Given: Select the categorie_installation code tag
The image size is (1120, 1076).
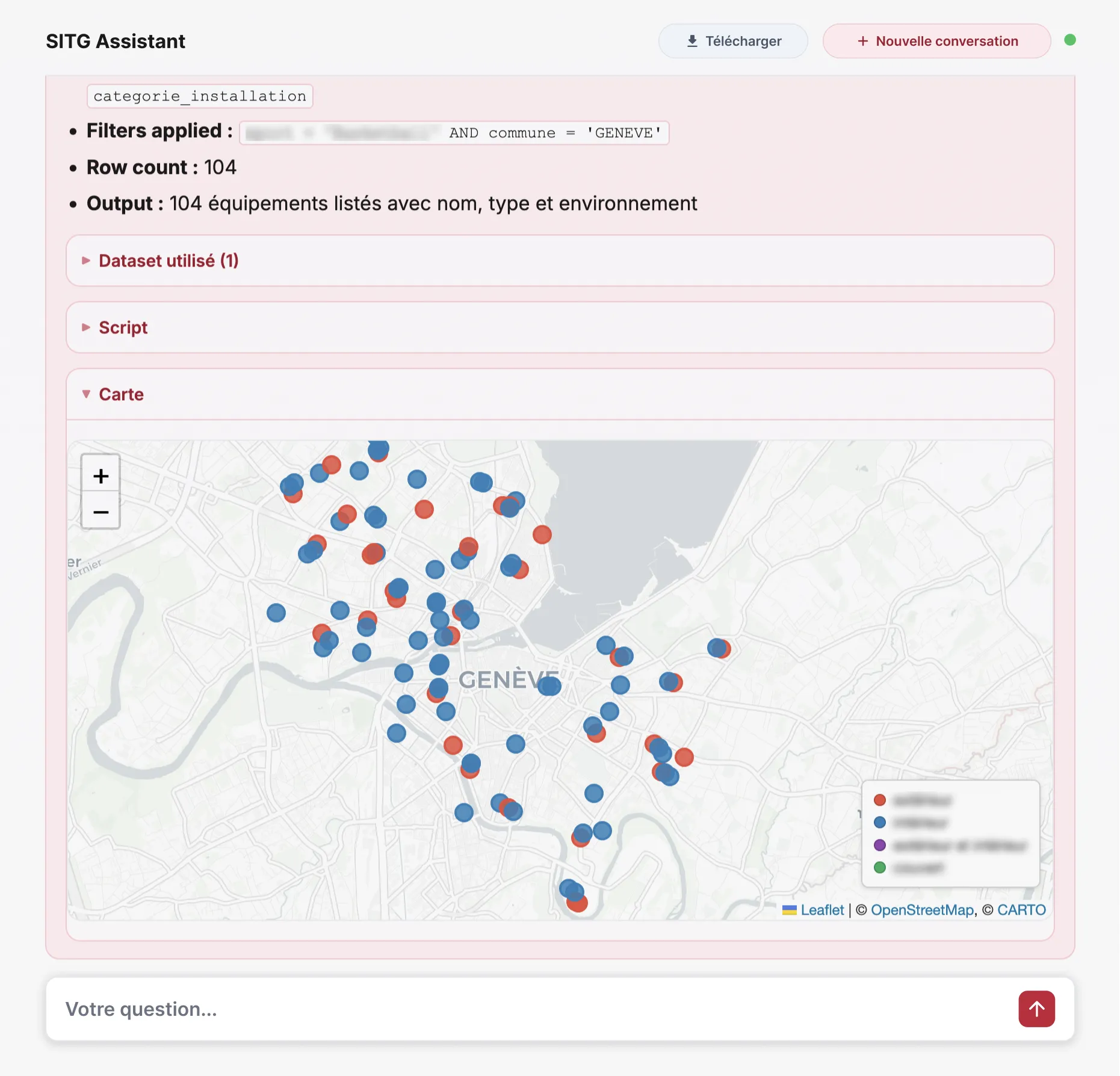Looking at the screenshot, I should pyautogui.click(x=200, y=96).
